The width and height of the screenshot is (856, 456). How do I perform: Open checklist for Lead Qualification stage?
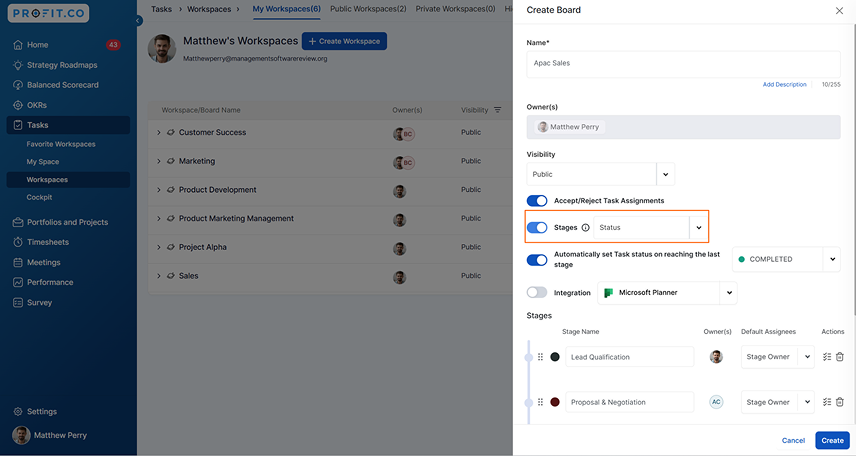pos(827,357)
